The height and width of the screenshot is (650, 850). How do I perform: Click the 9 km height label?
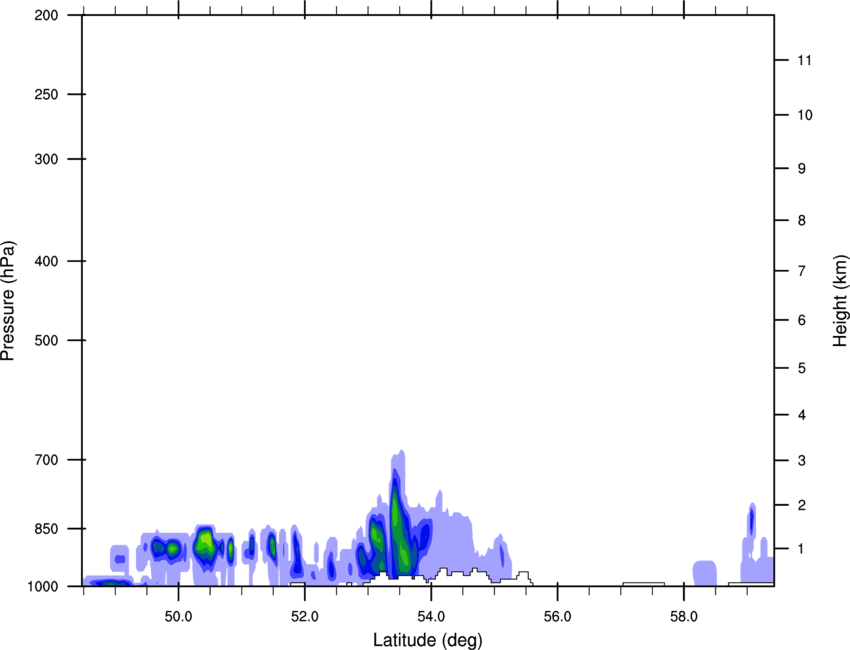tap(802, 169)
